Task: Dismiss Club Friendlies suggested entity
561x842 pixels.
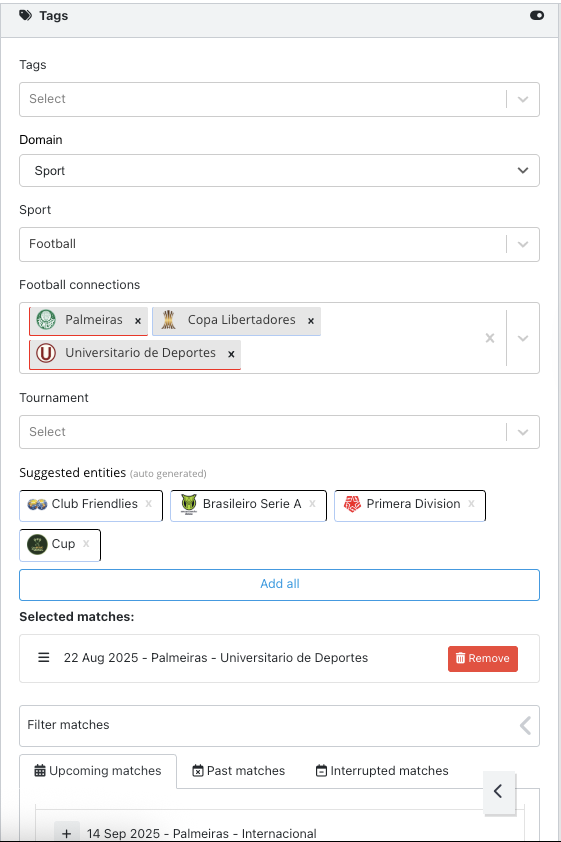Action: (x=149, y=504)
